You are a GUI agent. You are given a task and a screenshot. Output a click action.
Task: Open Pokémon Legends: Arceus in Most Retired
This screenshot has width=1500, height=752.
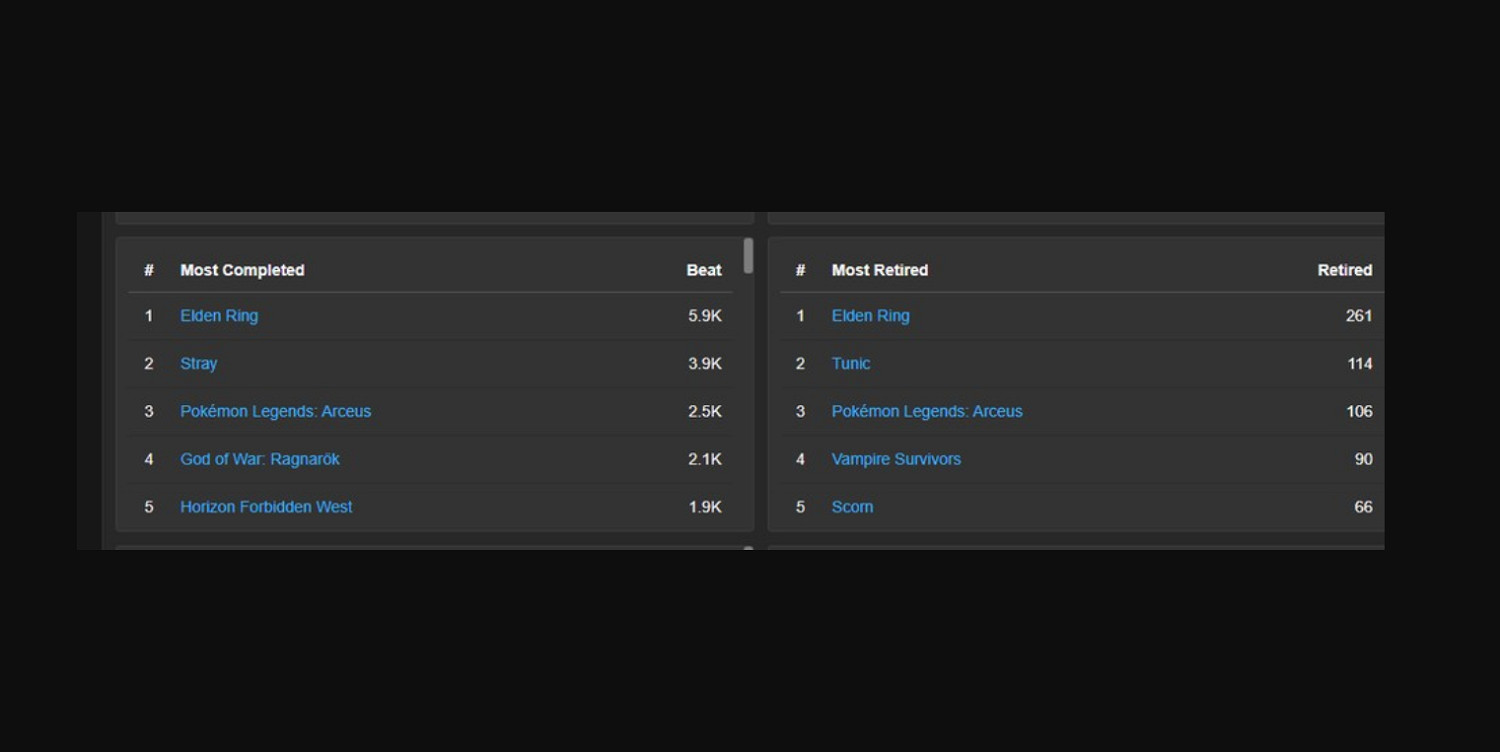pos(927,412)
